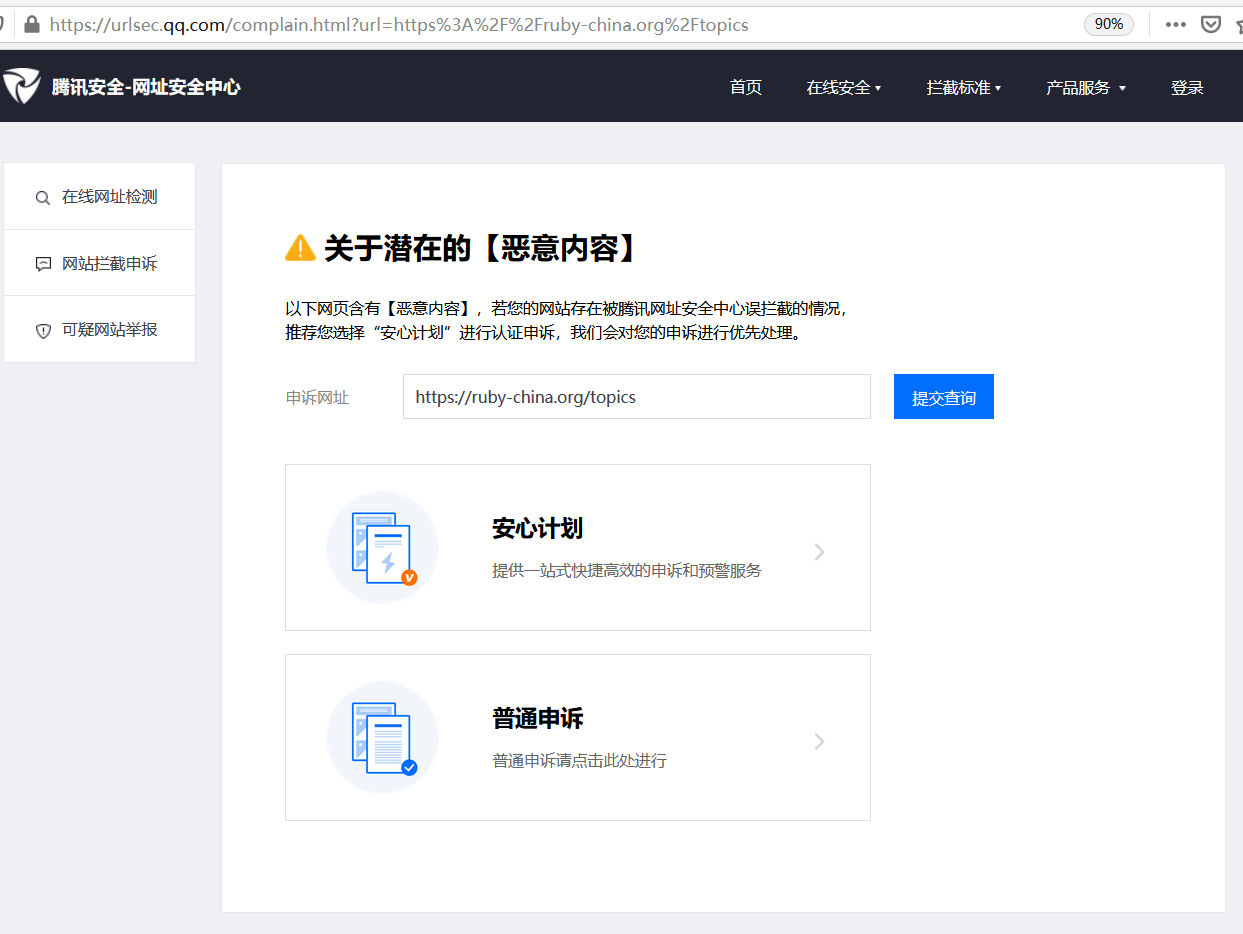Screen dimensions: 1243x934
Task: Click the chevron arrow on 普通申诉 card
Action: click(819, 742)
